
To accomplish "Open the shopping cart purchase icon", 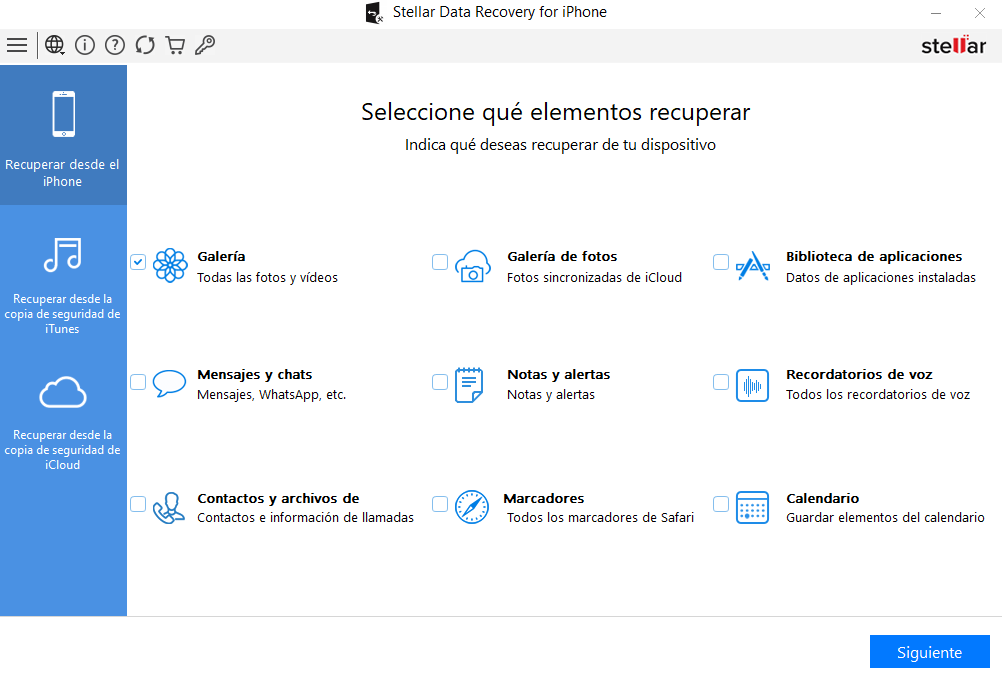I will 175,45.
